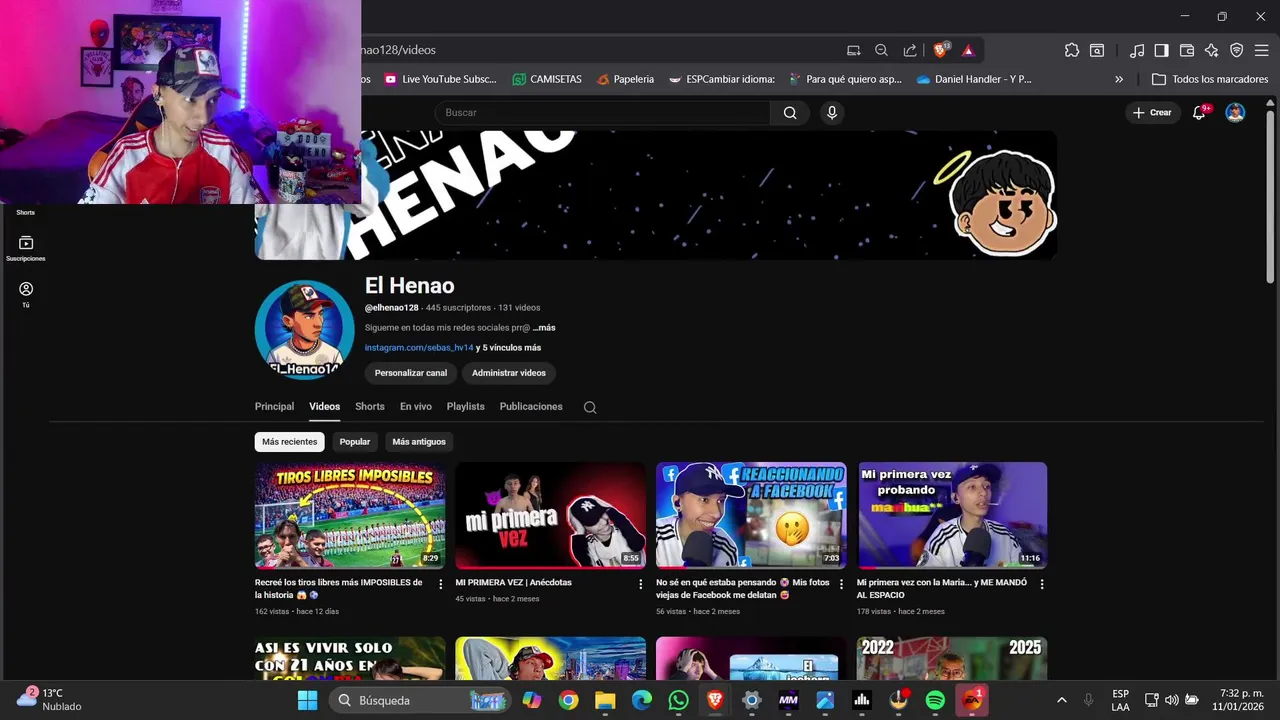This screenshot has height=720, width=1280.
Task: Click the 'y 5 vínculos más' link
Action: point(509,348)
